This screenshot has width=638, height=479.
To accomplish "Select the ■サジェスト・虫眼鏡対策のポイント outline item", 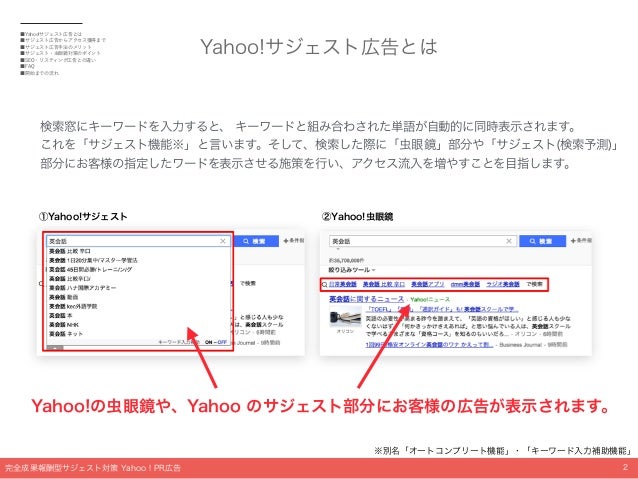I will (60, 53).
